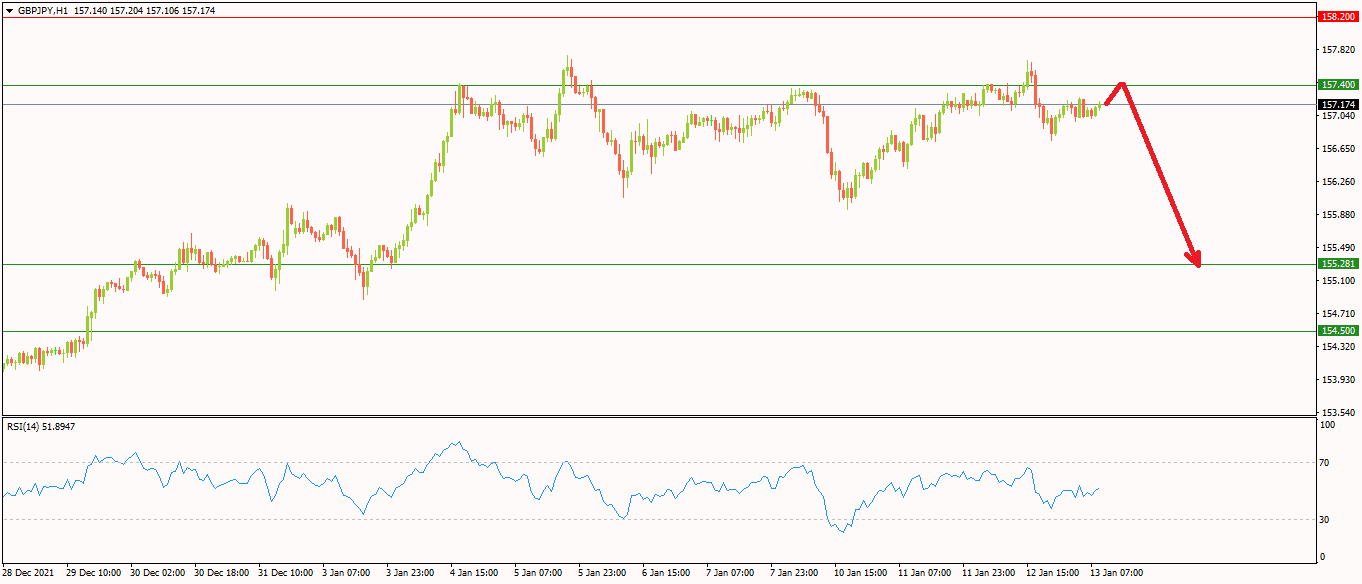Click the RSI scale value 100
This screenshot has width=1362, height=584.
coord(1328,425)
